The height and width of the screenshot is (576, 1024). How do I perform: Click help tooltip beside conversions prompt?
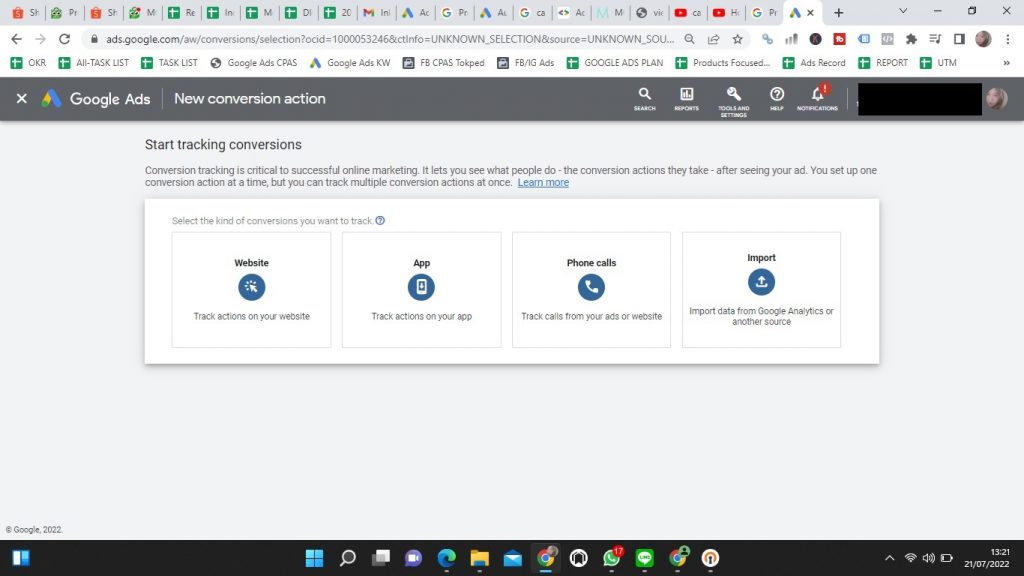coord(380,221)
